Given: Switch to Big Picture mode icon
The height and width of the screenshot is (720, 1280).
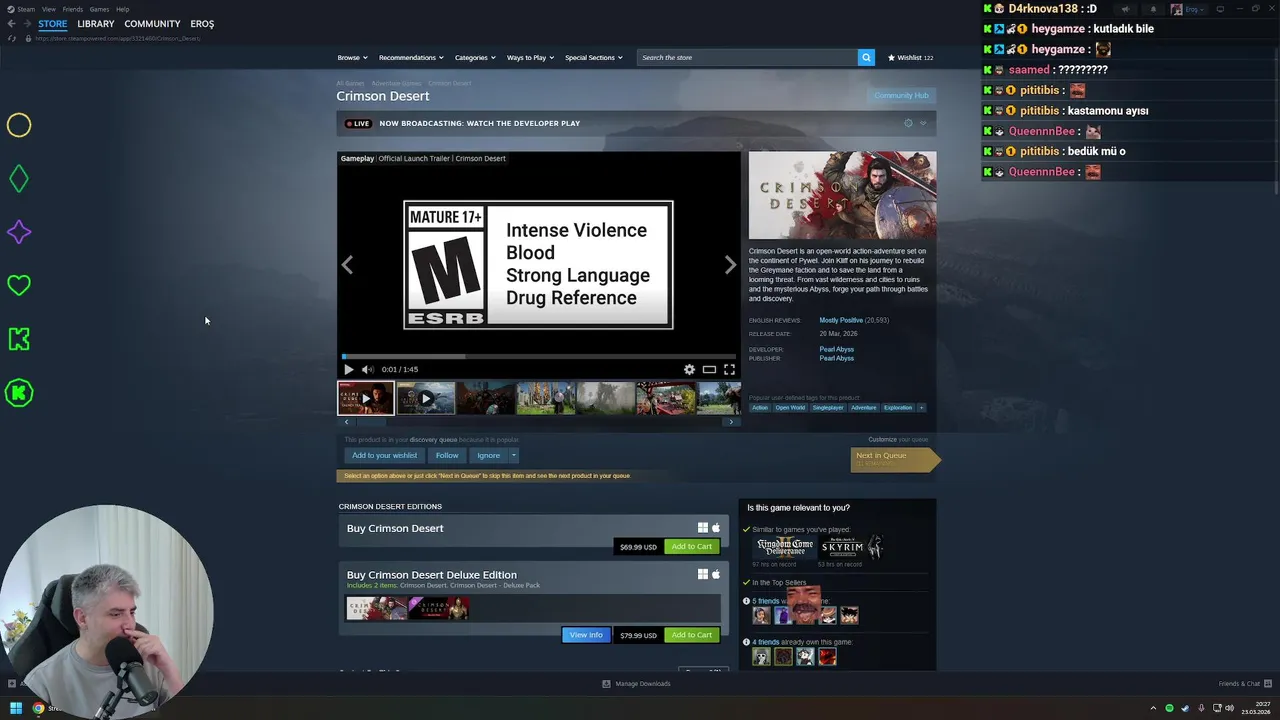Looking at the screenshot, I should pos(1220,9).
